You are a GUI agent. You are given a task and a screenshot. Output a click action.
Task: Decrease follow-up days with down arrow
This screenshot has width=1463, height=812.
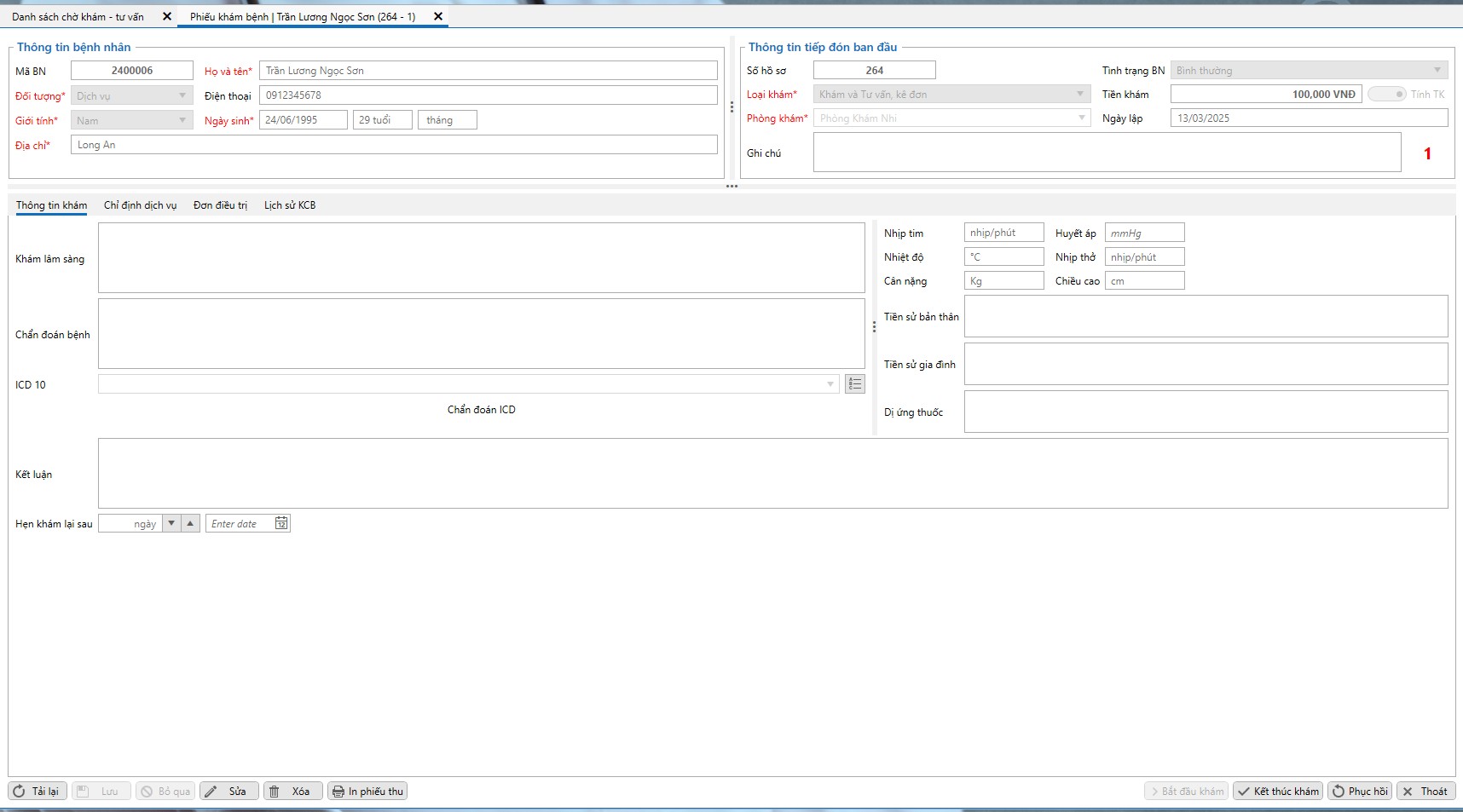coord(171,523)
